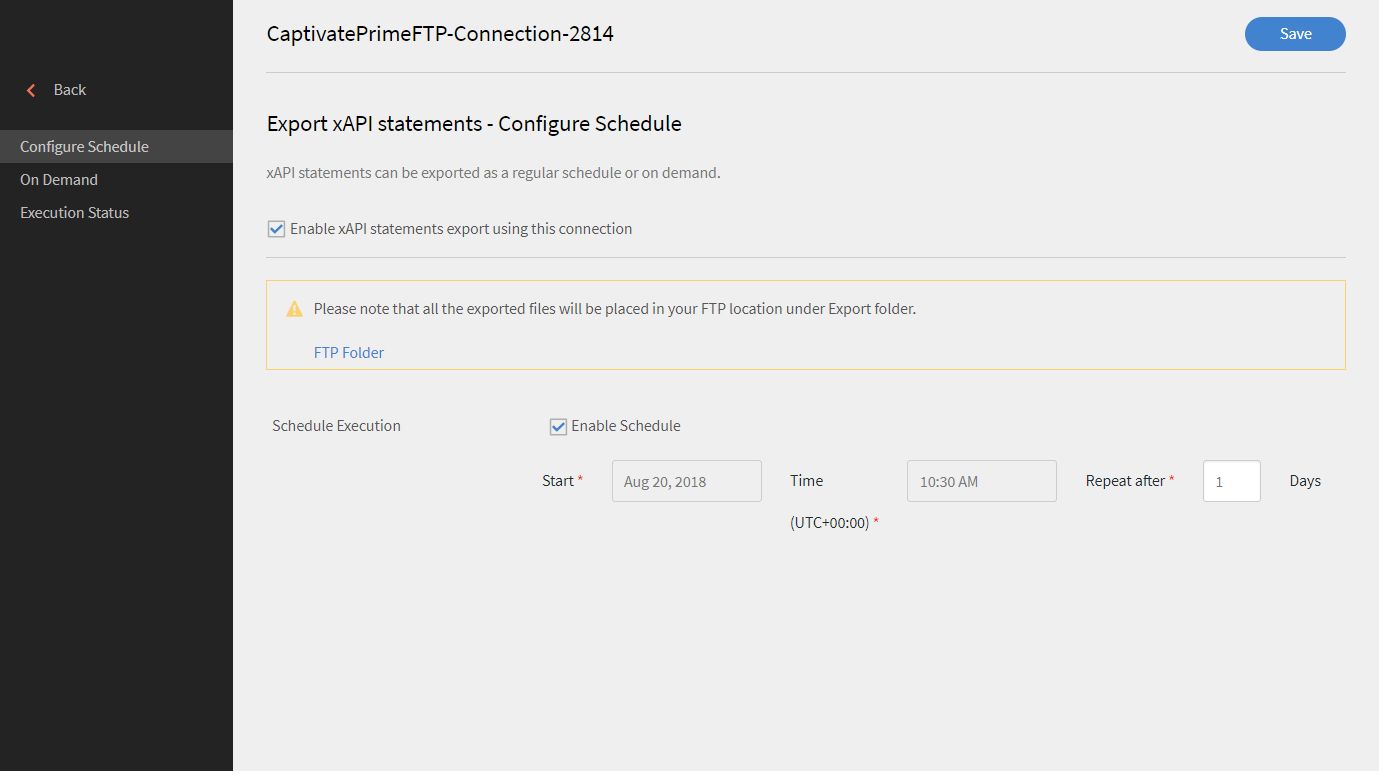Uncheck the Enable Schedule checkbox

(558, 427)
